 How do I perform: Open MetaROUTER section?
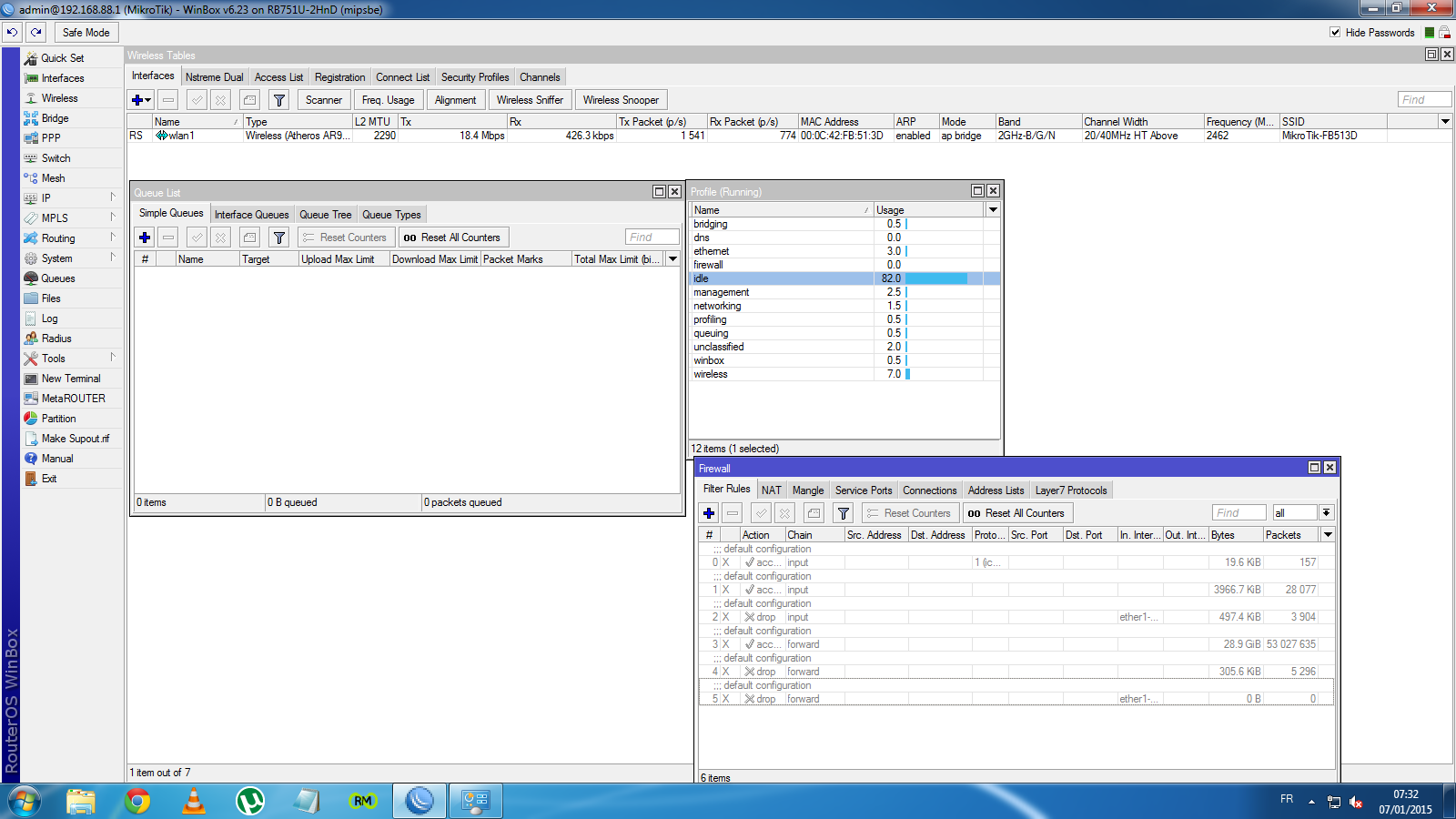click(x=73, y=399)
